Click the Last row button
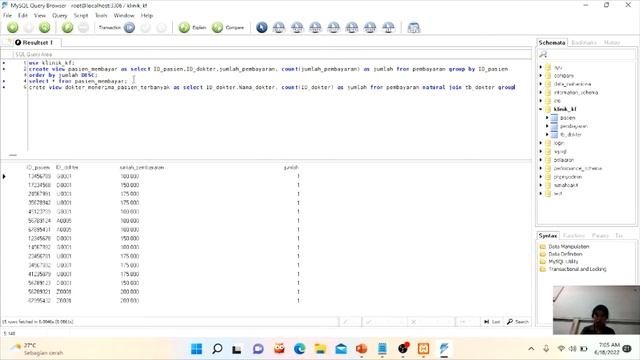Image resolution: width=640 pixels, height=360 pixels. click(x=492, y=322)
